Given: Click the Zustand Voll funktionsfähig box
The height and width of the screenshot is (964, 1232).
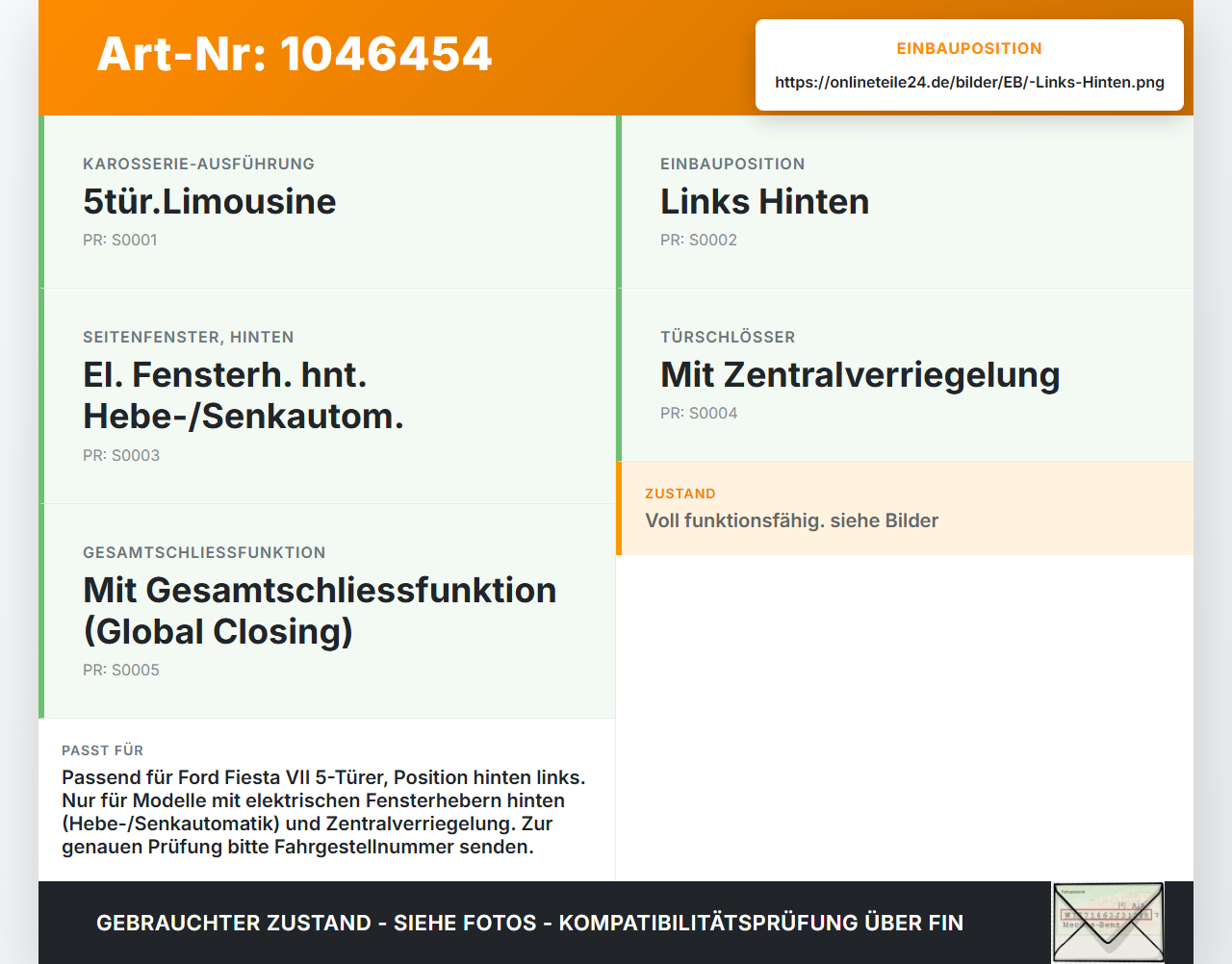Looking at the screenshot, I should (905, 508).
